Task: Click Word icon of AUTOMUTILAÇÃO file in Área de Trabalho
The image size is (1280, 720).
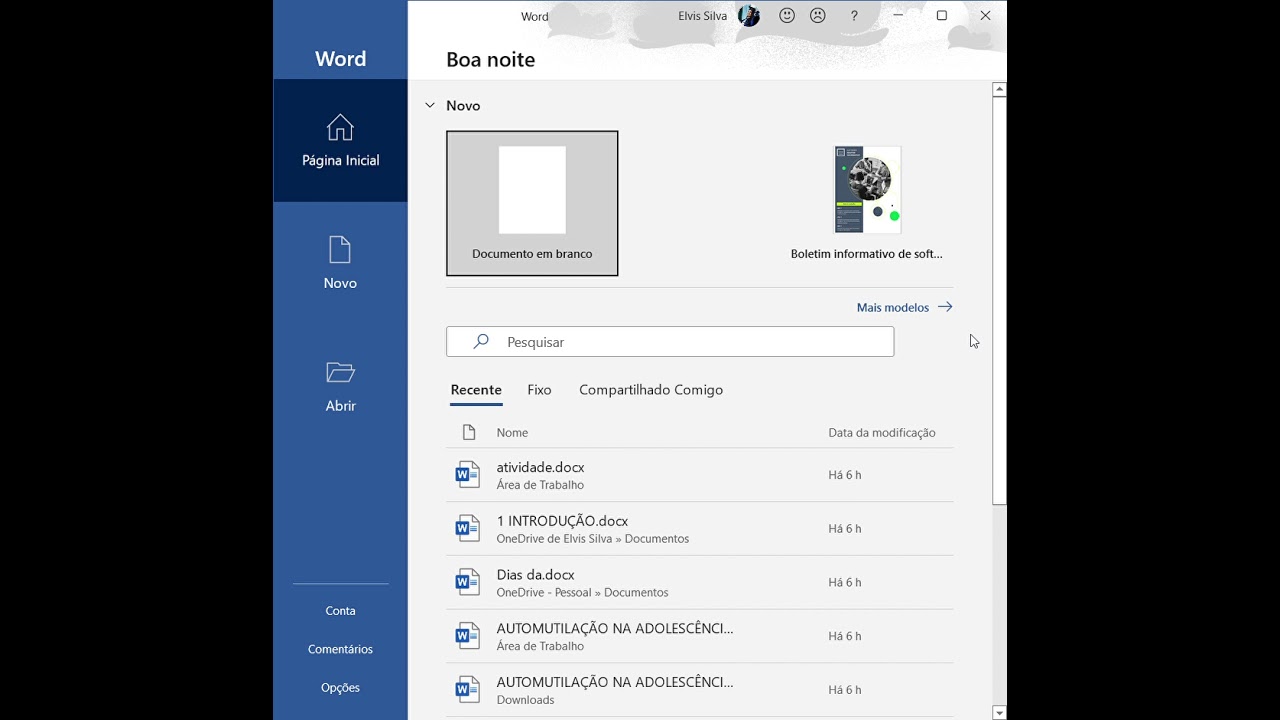Action: [467, 636]
